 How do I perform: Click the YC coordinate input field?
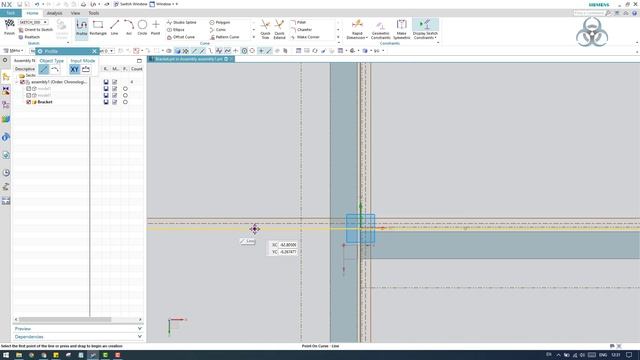pos(288,252)
